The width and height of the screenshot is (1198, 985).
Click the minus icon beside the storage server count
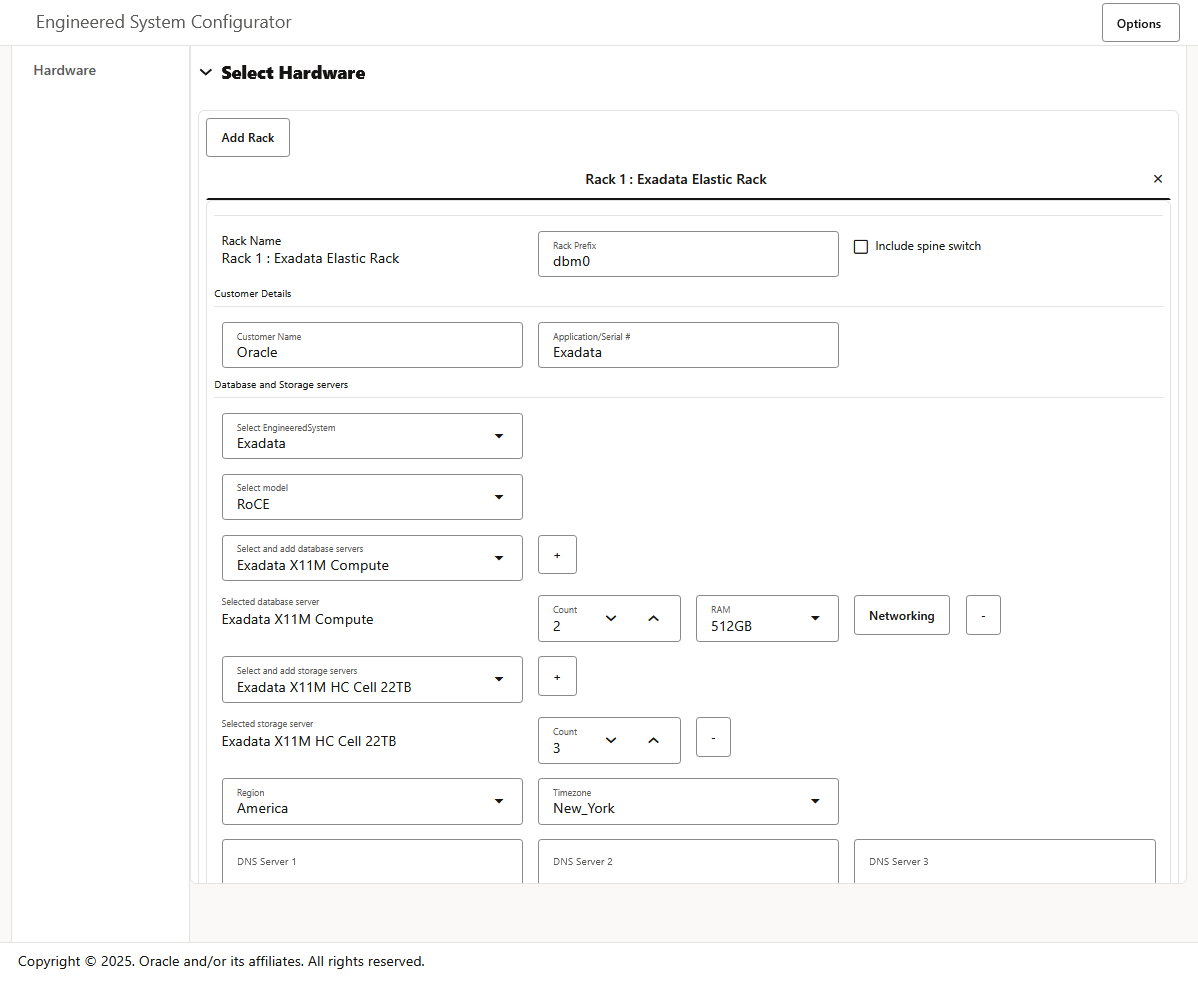[x=713, y=737]
